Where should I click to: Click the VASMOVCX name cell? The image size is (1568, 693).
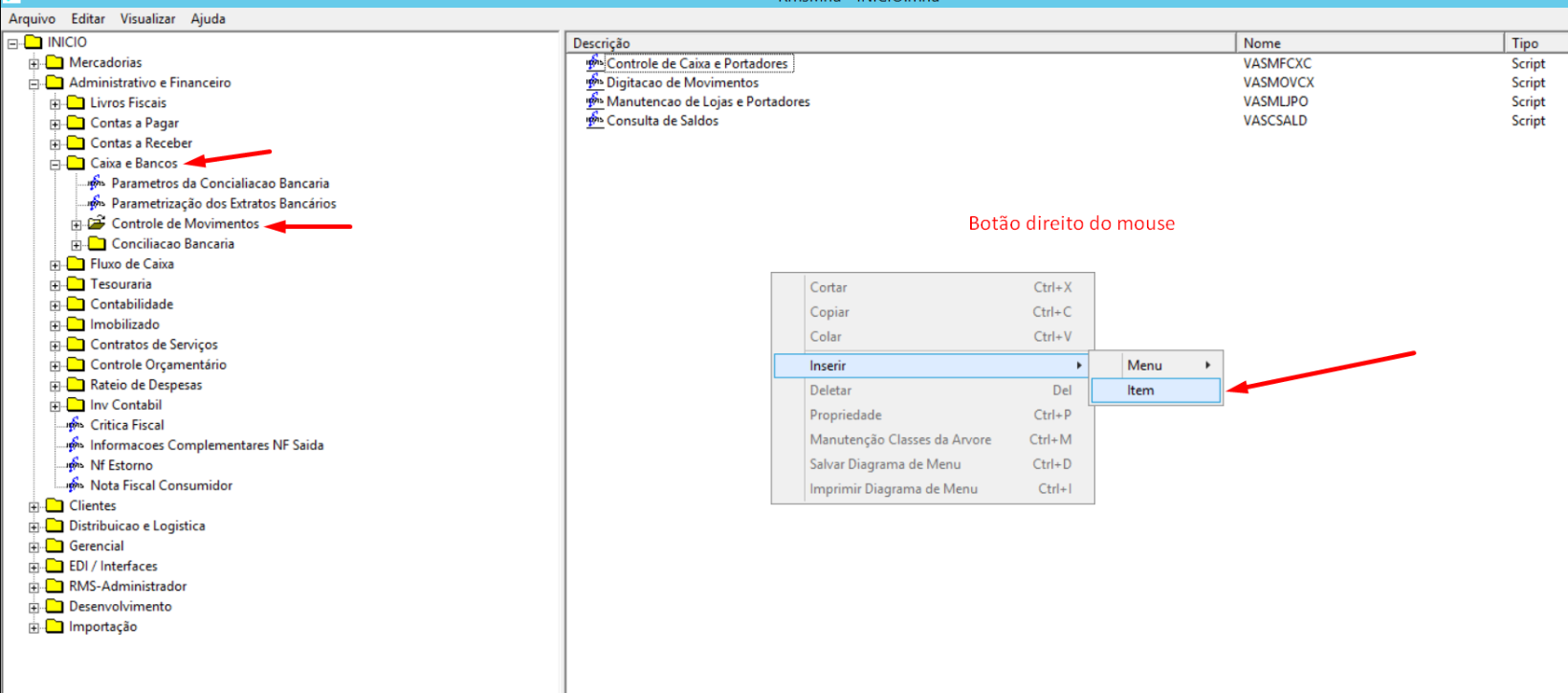[x=1278, y=82]
